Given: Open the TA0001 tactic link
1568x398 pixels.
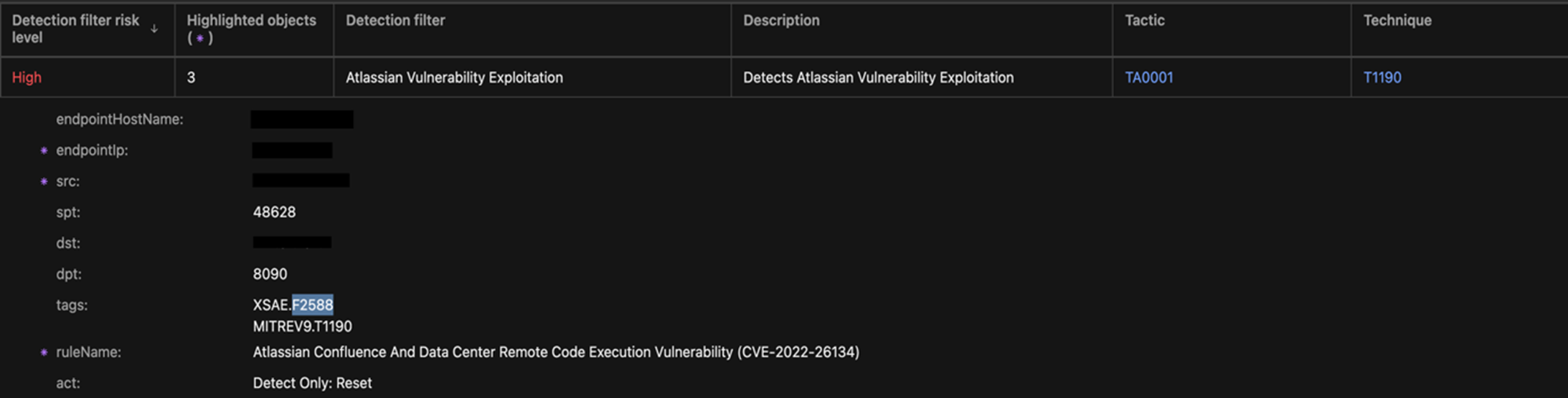Looking at the screenshot, I should 1148,77.
